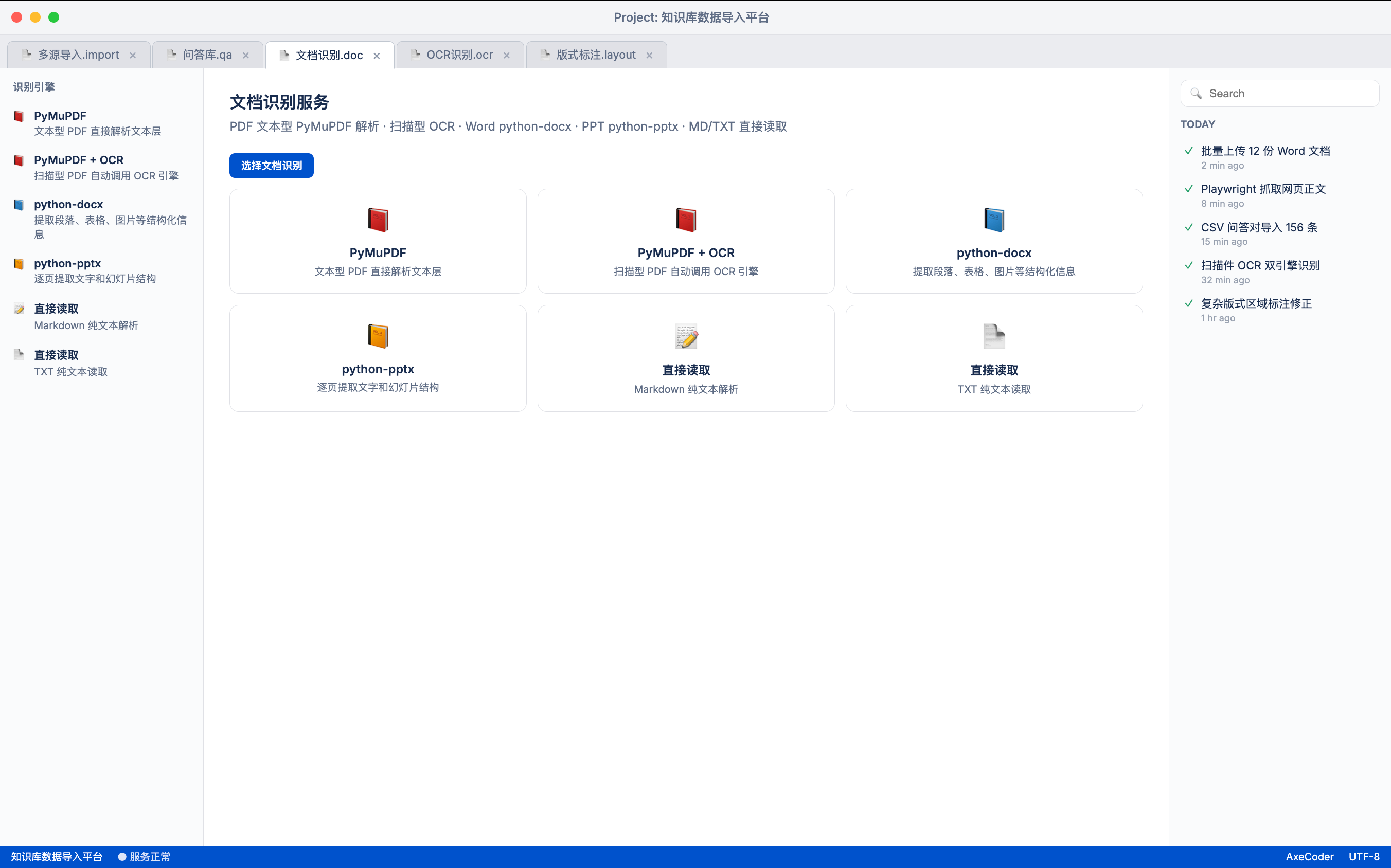Select the TXT 纯文本读取 sidebar entry
The image size is (1391, 868).
[x=101, y=363]
